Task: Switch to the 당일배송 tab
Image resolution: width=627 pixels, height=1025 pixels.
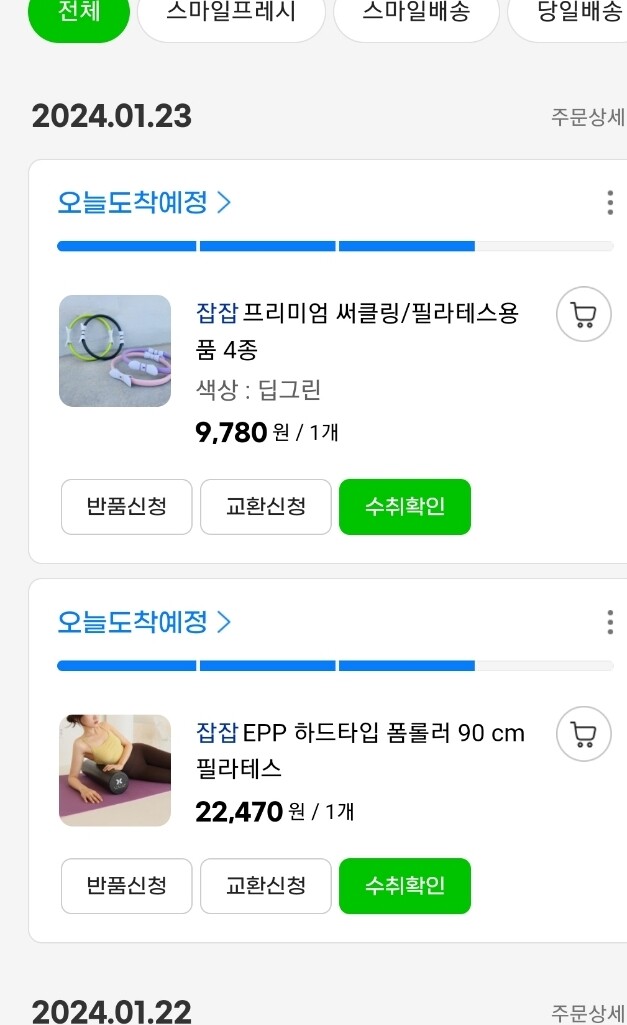Action: pos(568,14)
